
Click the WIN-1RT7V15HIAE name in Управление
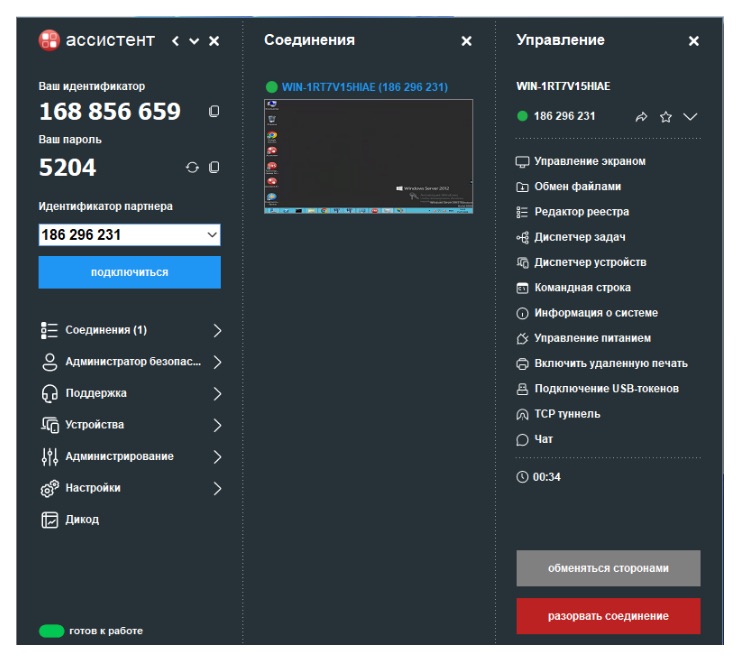click(x=563, y=86)
